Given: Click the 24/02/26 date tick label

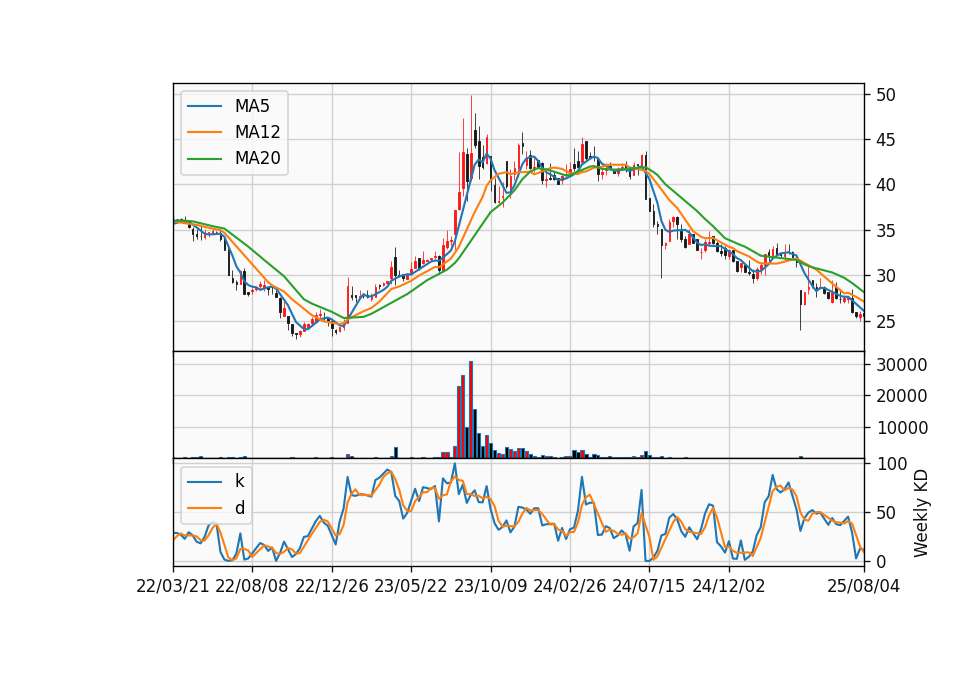Looking at the screenshot, I should (x=569, y=586).
